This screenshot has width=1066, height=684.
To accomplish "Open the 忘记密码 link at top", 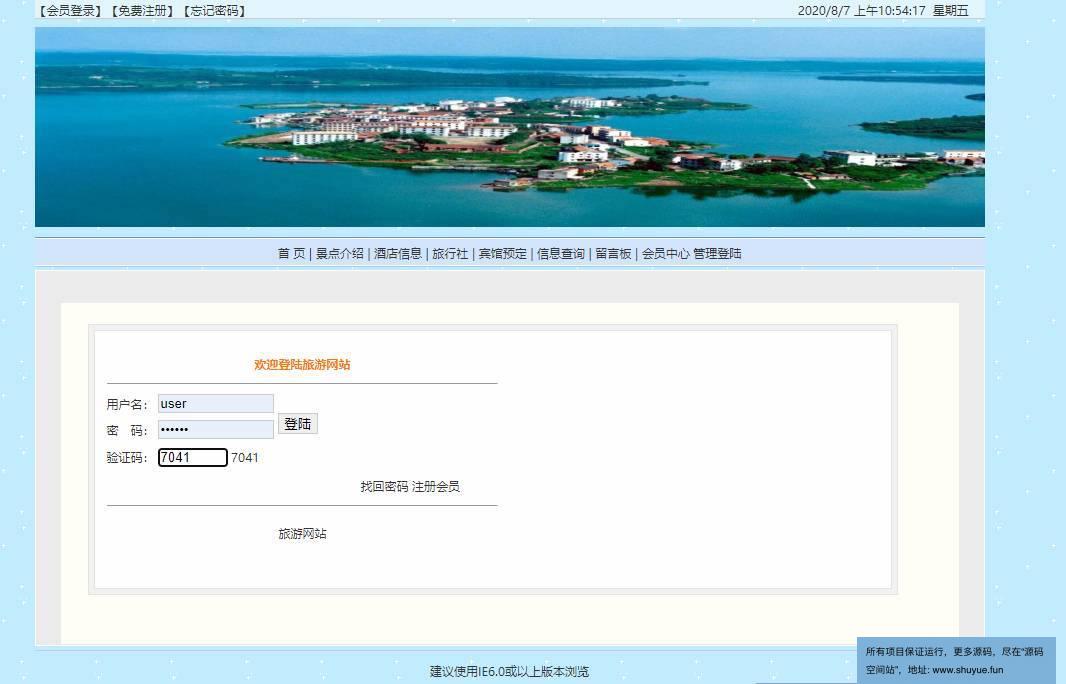I will click(214, 11).
